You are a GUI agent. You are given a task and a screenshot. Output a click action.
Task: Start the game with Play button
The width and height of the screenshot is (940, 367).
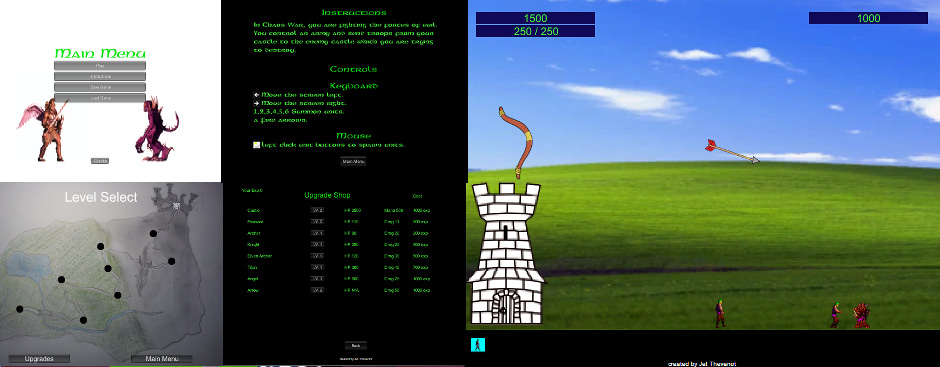100,66
